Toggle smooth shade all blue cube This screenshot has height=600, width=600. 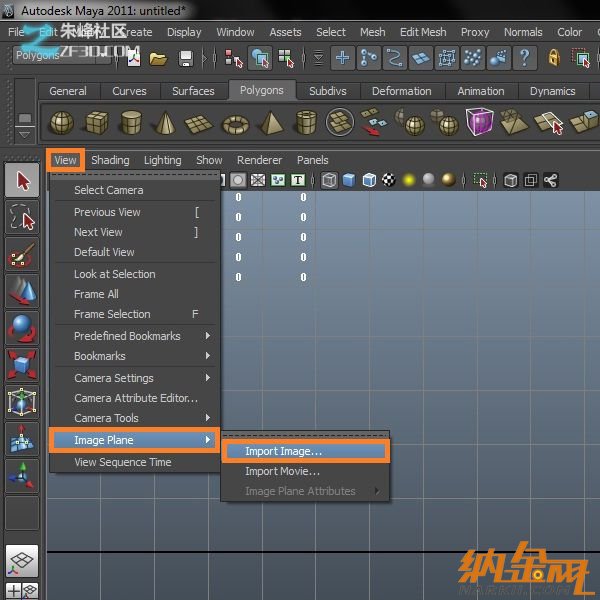tap(349, 180)
